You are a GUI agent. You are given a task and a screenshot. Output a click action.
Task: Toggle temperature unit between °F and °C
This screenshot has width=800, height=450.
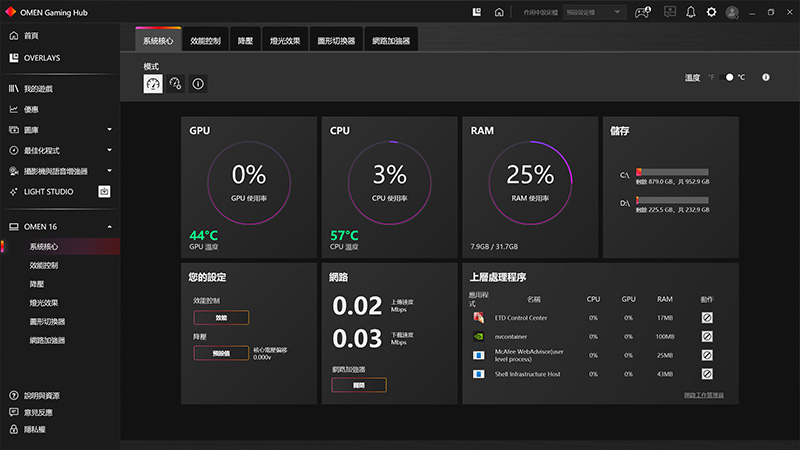(727, 77)
